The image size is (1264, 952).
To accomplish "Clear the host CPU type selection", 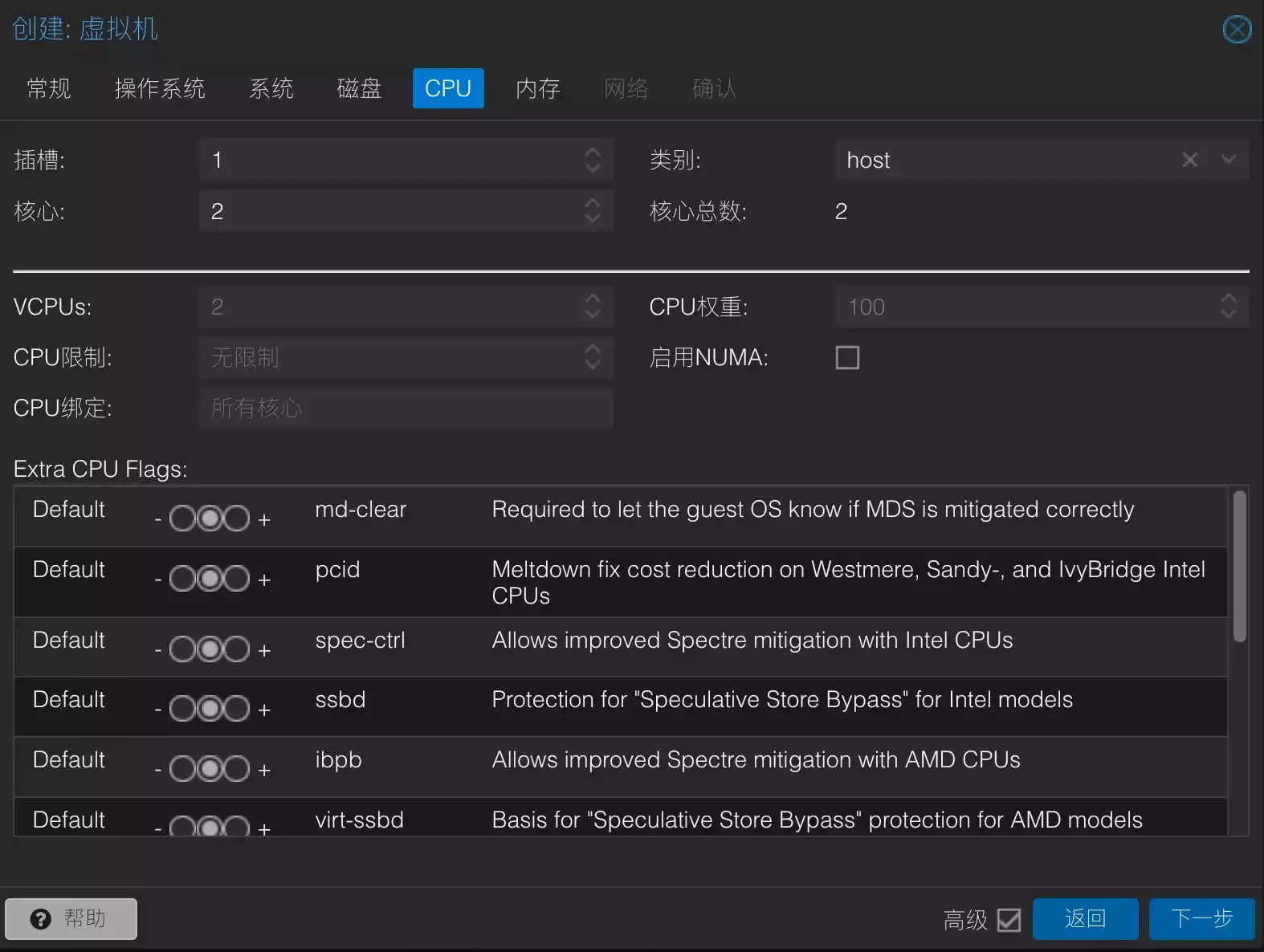I will [x=1189, y=160].
